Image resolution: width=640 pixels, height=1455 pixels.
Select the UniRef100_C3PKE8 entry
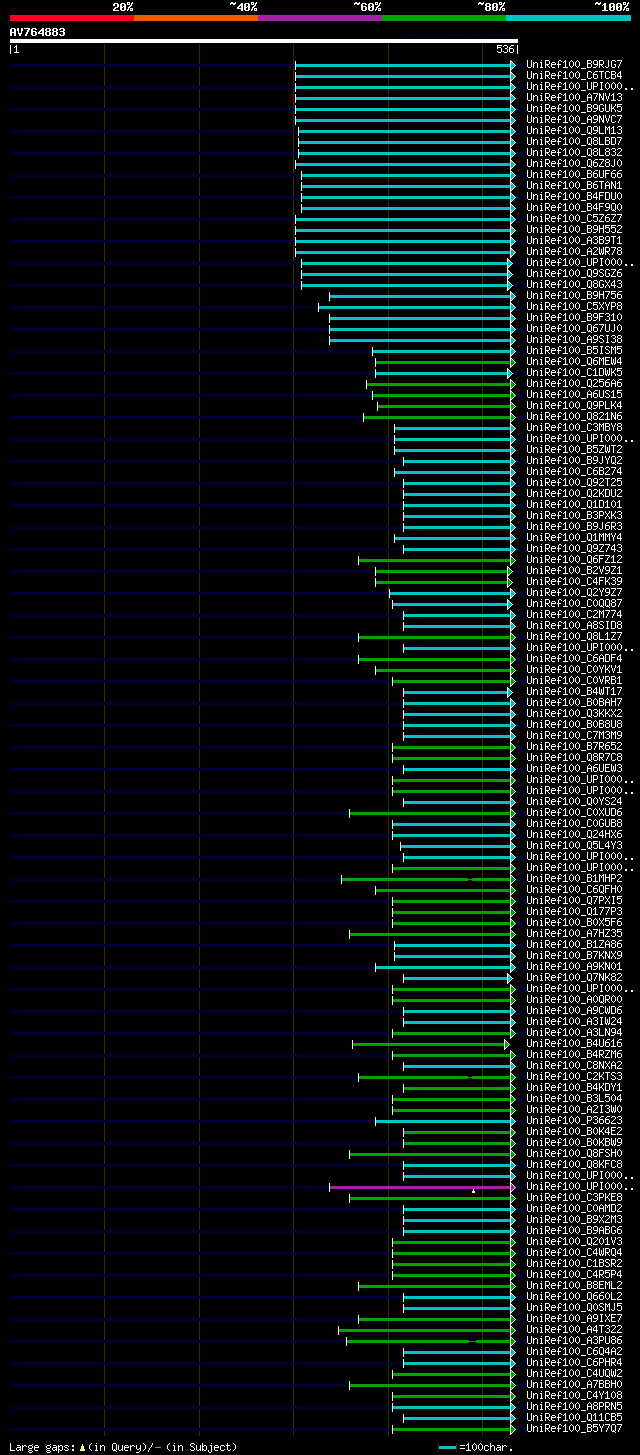coord(574,1197)
